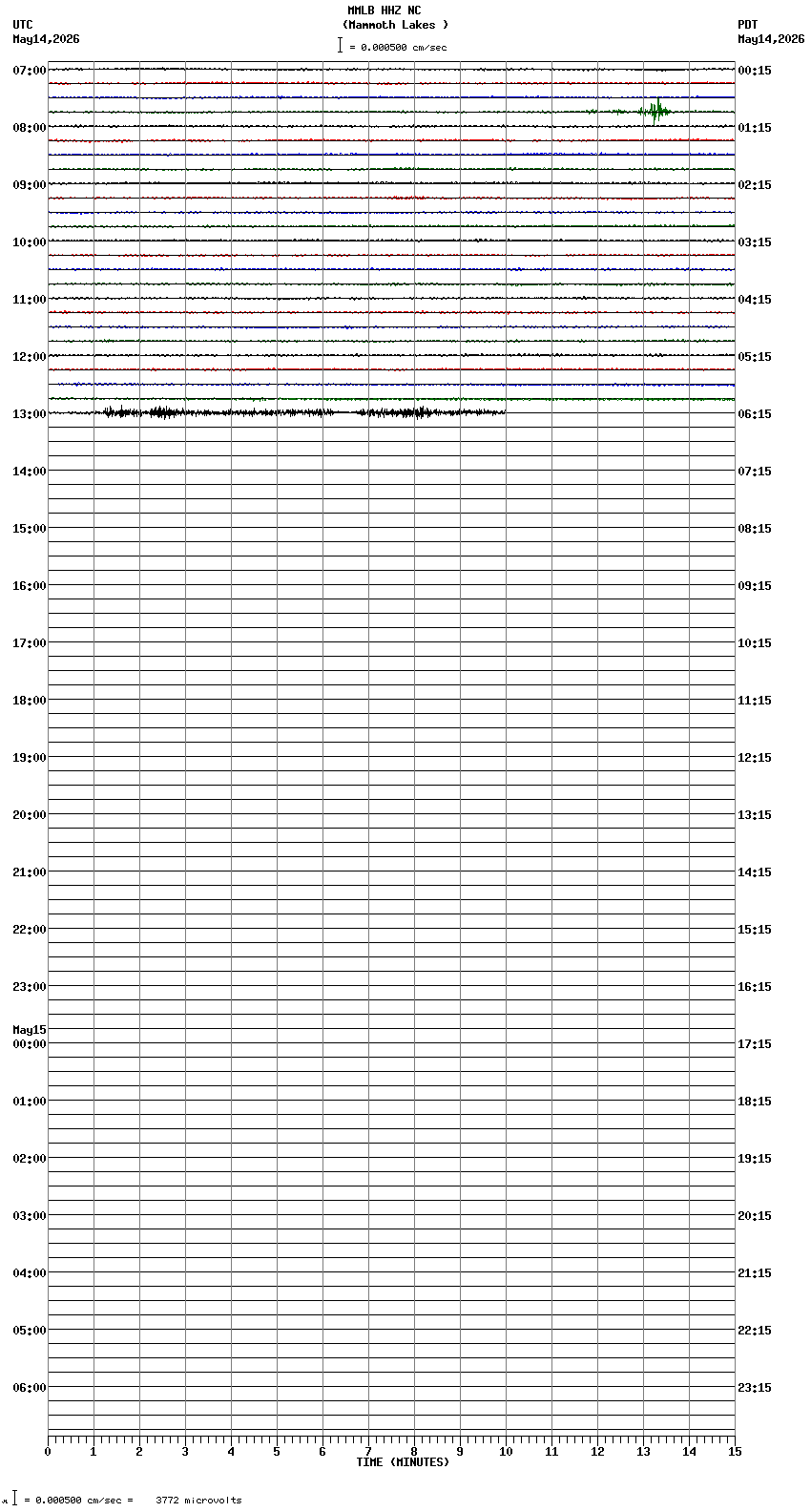Click the 00:15 PDT row label
The width and height of the screenshot is (811, 1512).
click(755, 71)
